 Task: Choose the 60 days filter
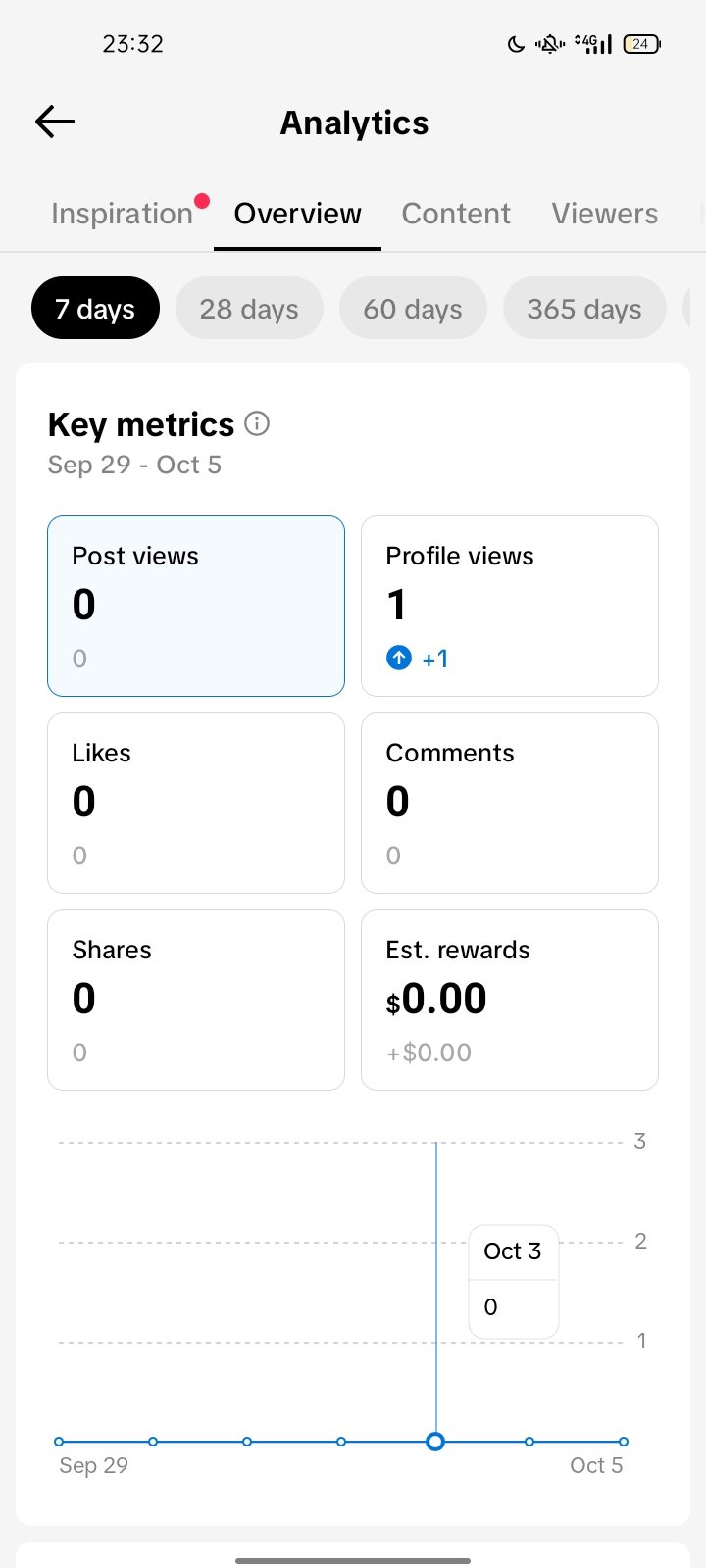click(x=413, y=309)
